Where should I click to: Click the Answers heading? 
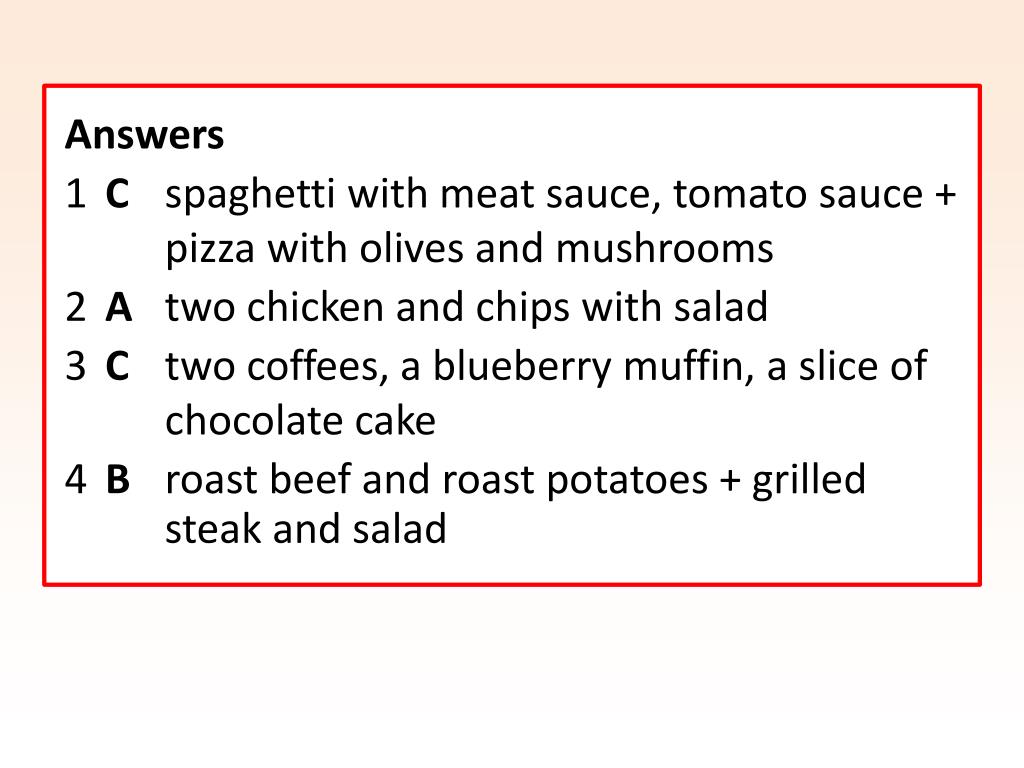point(144,135)
